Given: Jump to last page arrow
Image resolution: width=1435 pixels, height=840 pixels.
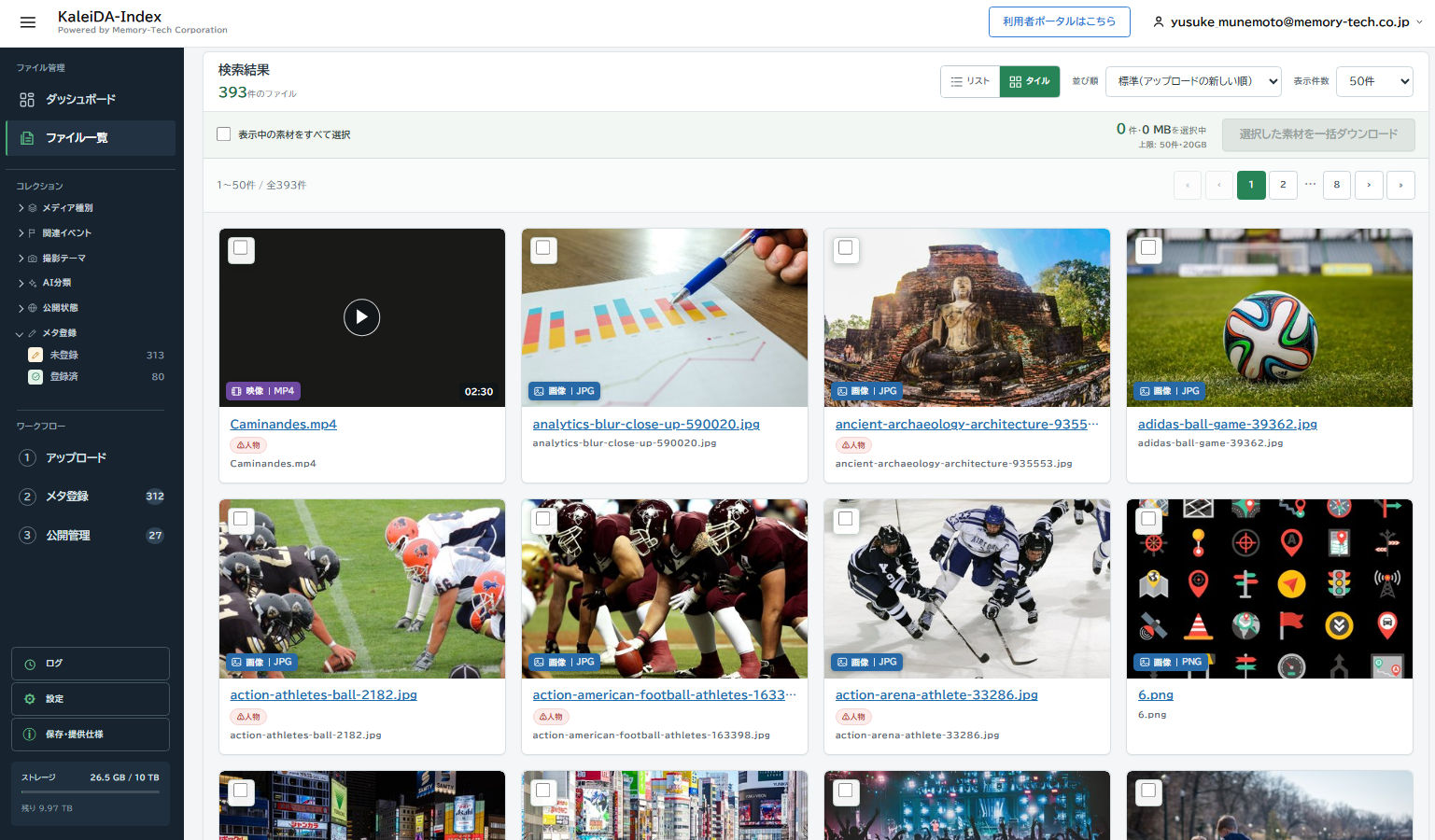Looking at the screenshot, I should pos(1400,185).
